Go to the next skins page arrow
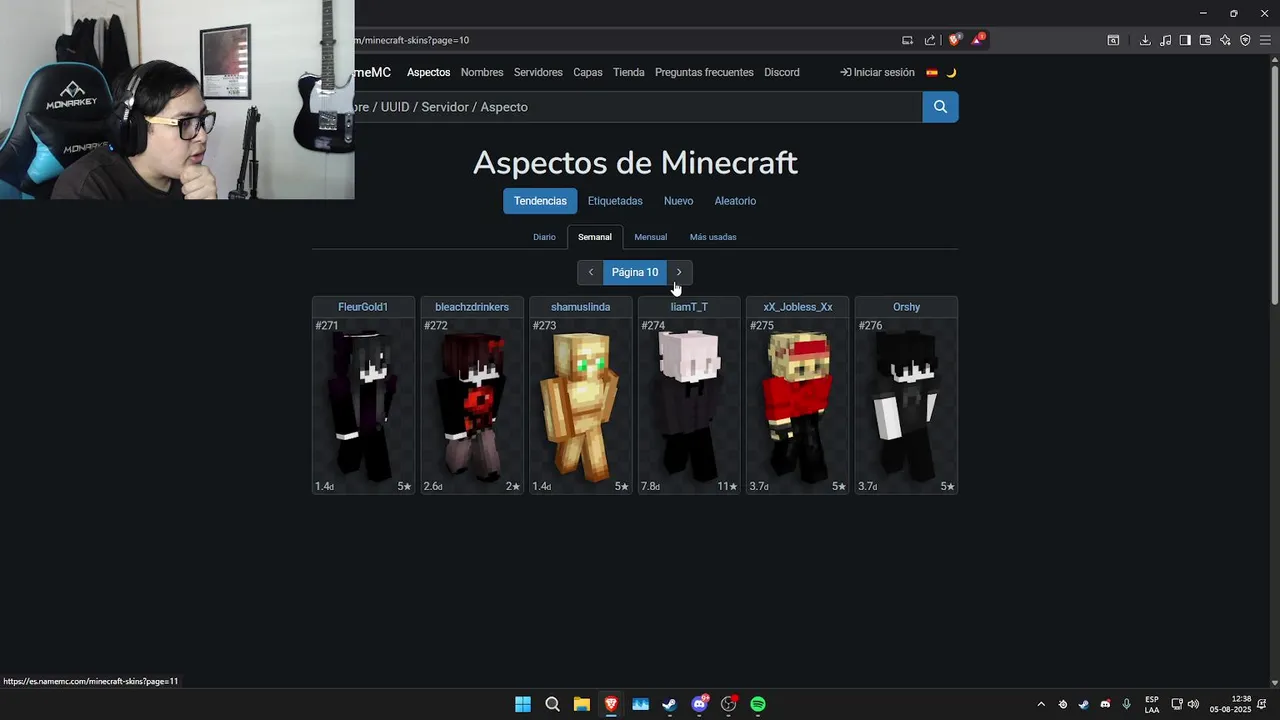 pos(679,272)
